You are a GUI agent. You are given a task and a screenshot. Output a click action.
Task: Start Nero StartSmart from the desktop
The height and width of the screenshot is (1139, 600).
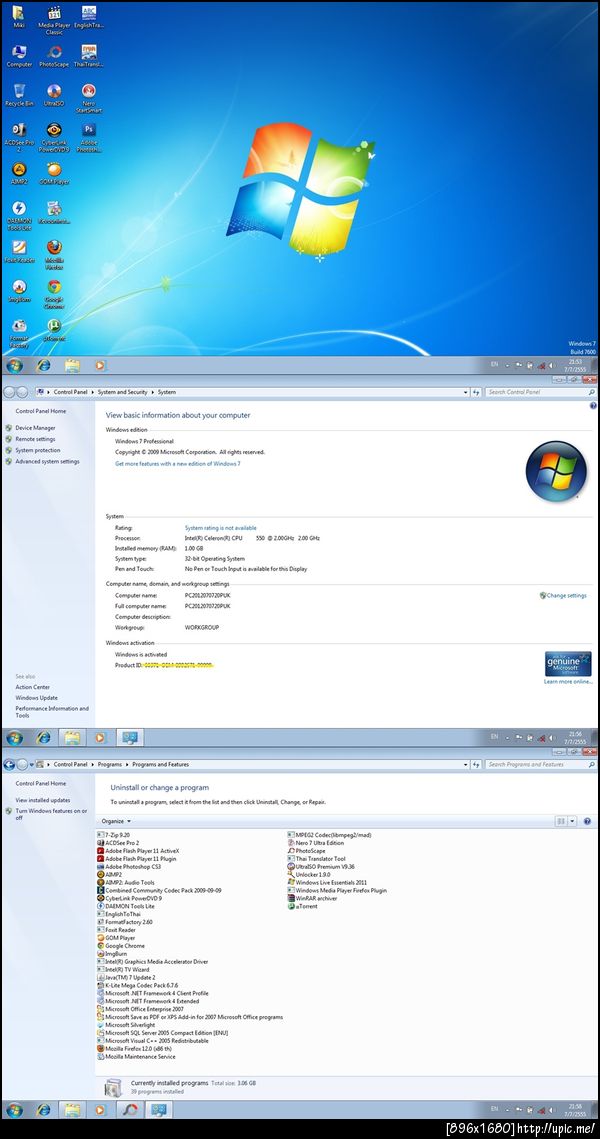[x=89, y=99]
